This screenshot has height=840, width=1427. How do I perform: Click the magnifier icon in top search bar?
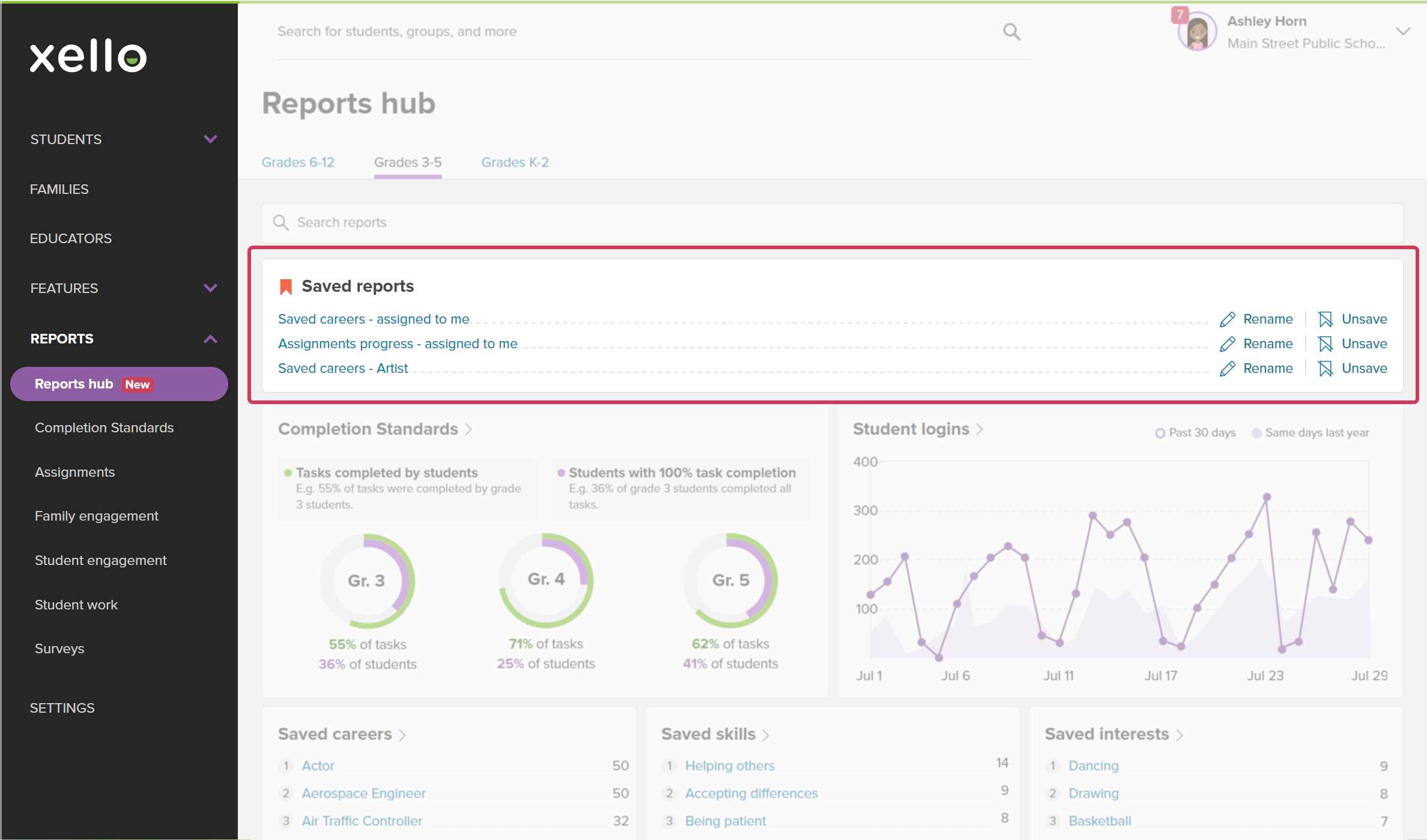tap(1011, 32)
